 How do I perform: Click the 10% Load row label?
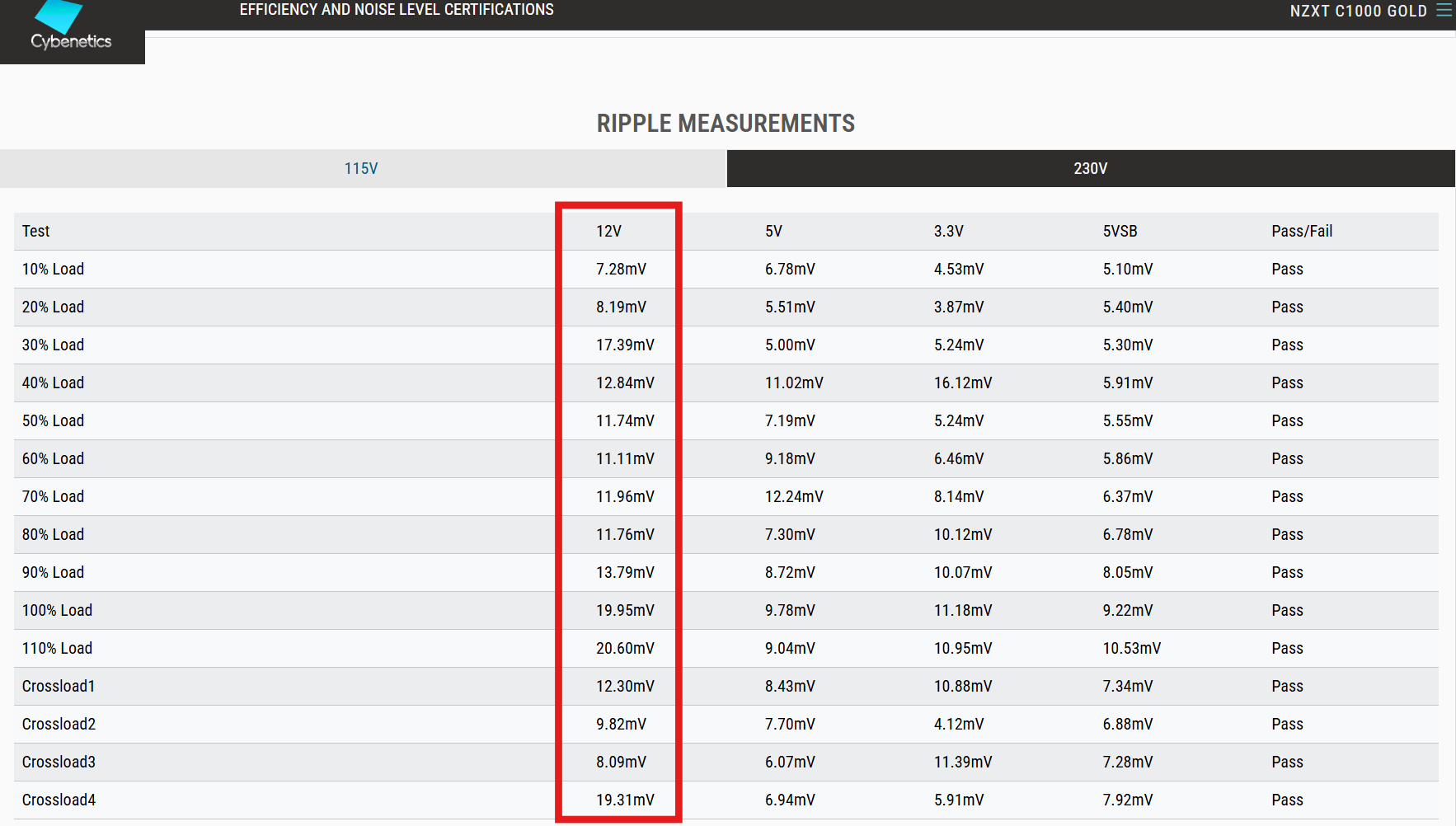click(53, 270)
